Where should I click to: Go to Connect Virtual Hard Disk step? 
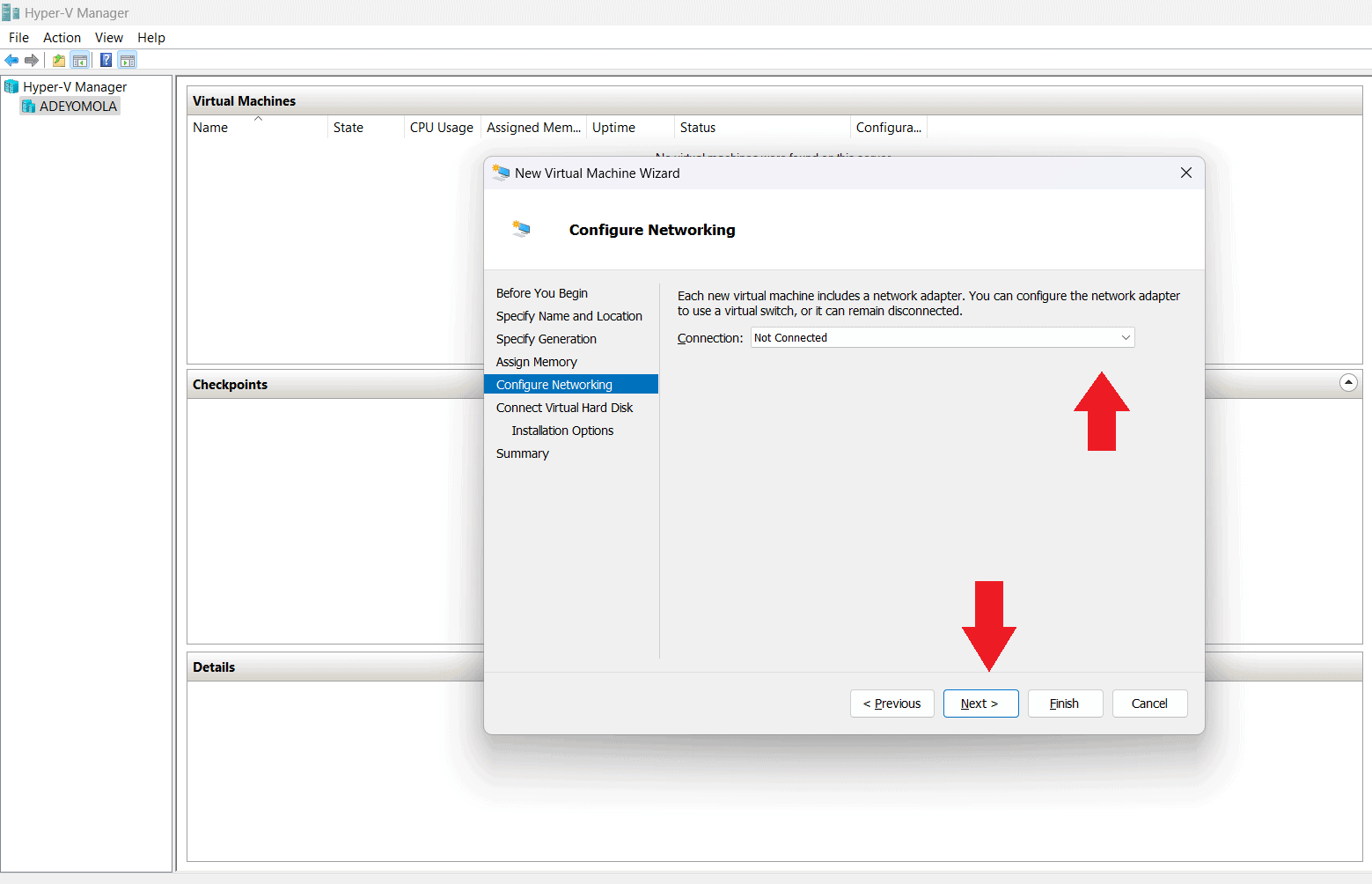pos(565,408)
